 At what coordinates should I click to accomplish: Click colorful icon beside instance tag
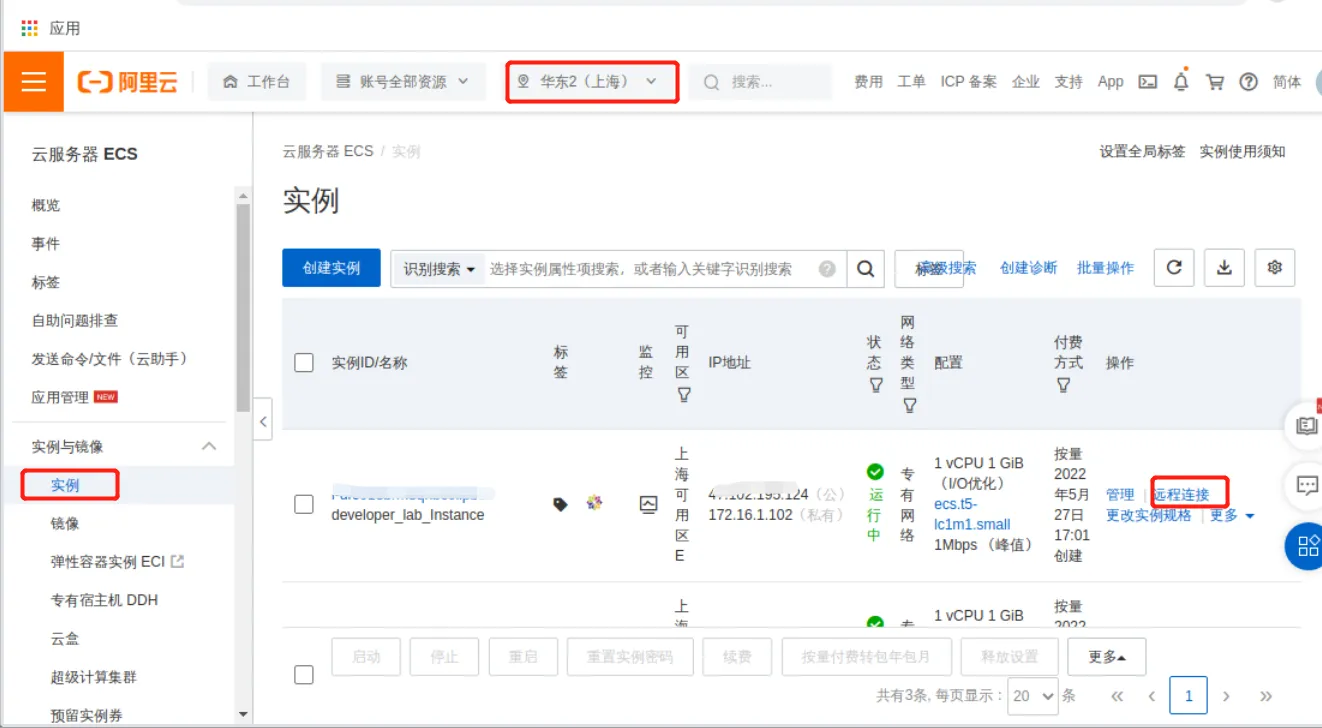coord(594,502)
